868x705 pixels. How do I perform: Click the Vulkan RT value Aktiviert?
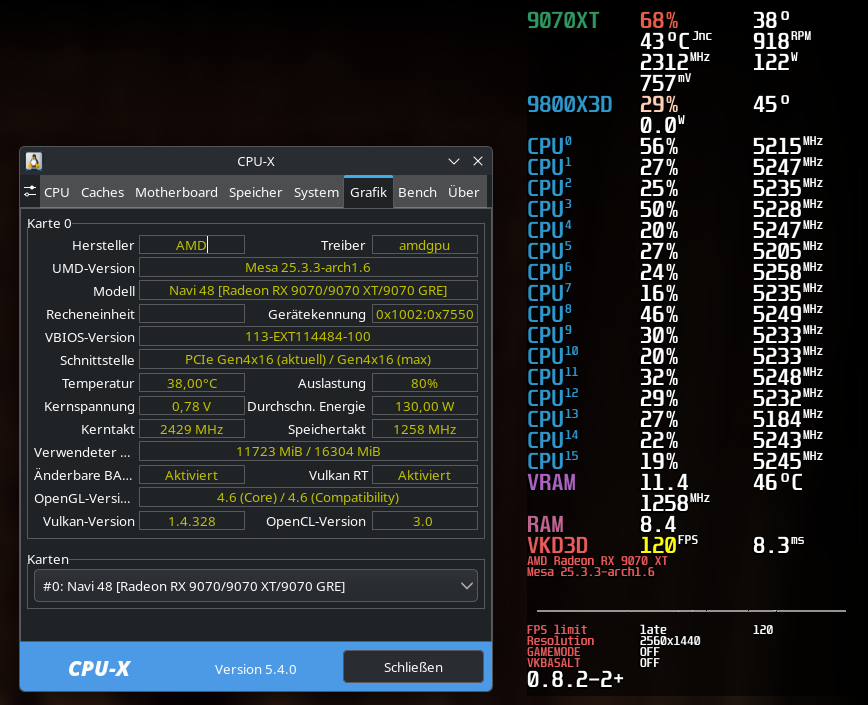coord(425,475)
